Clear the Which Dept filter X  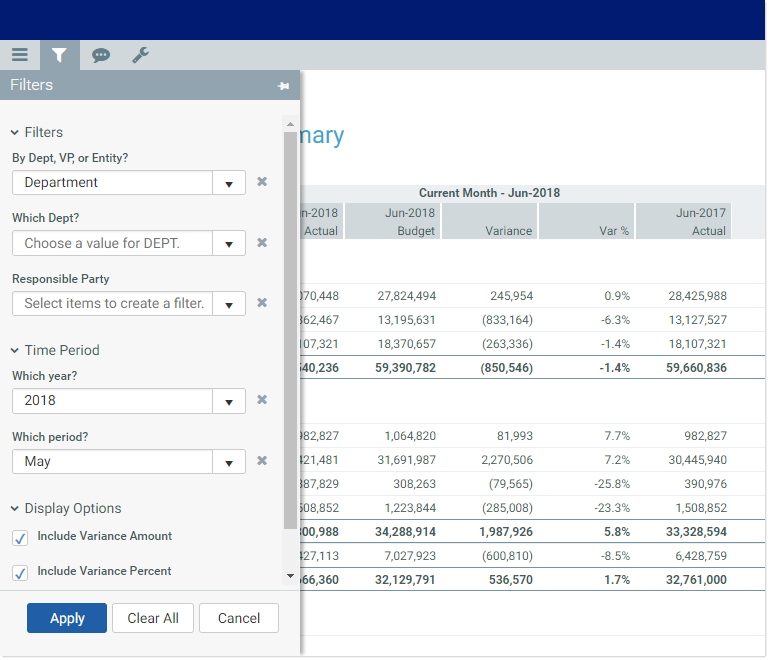click(262, 243)
